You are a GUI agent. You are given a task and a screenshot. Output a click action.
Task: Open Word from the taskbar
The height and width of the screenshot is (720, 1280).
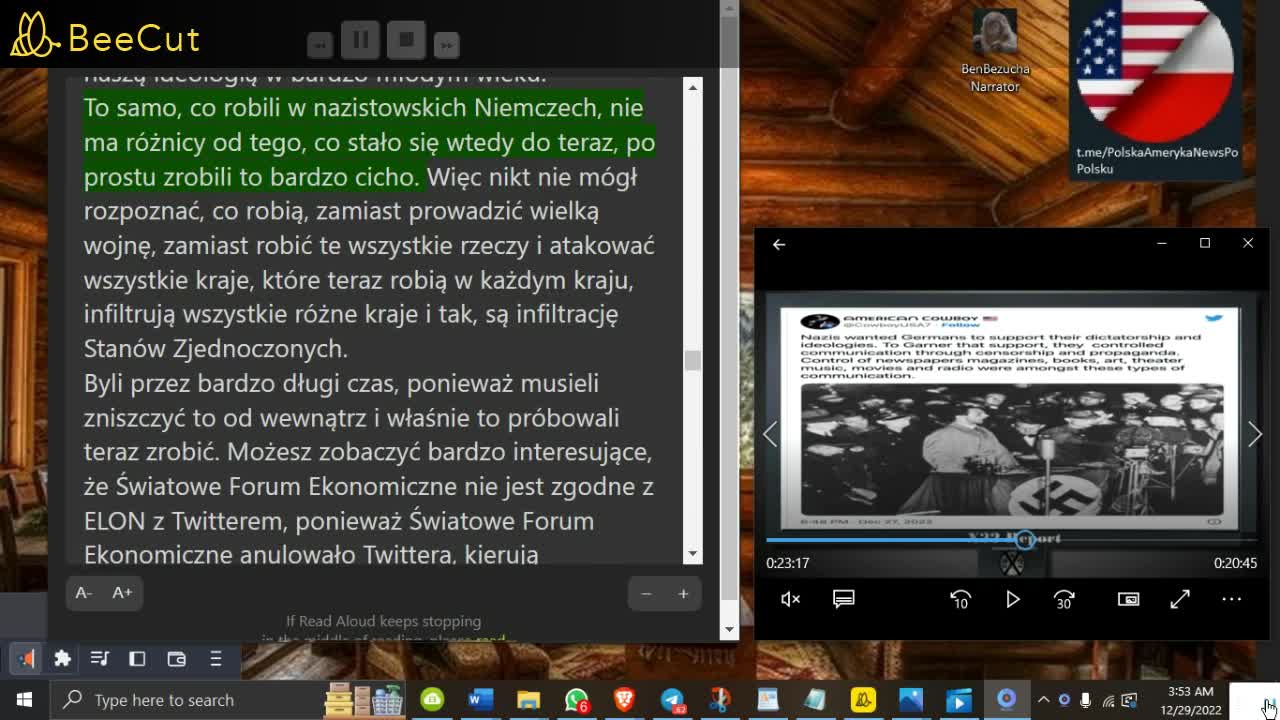480,700
